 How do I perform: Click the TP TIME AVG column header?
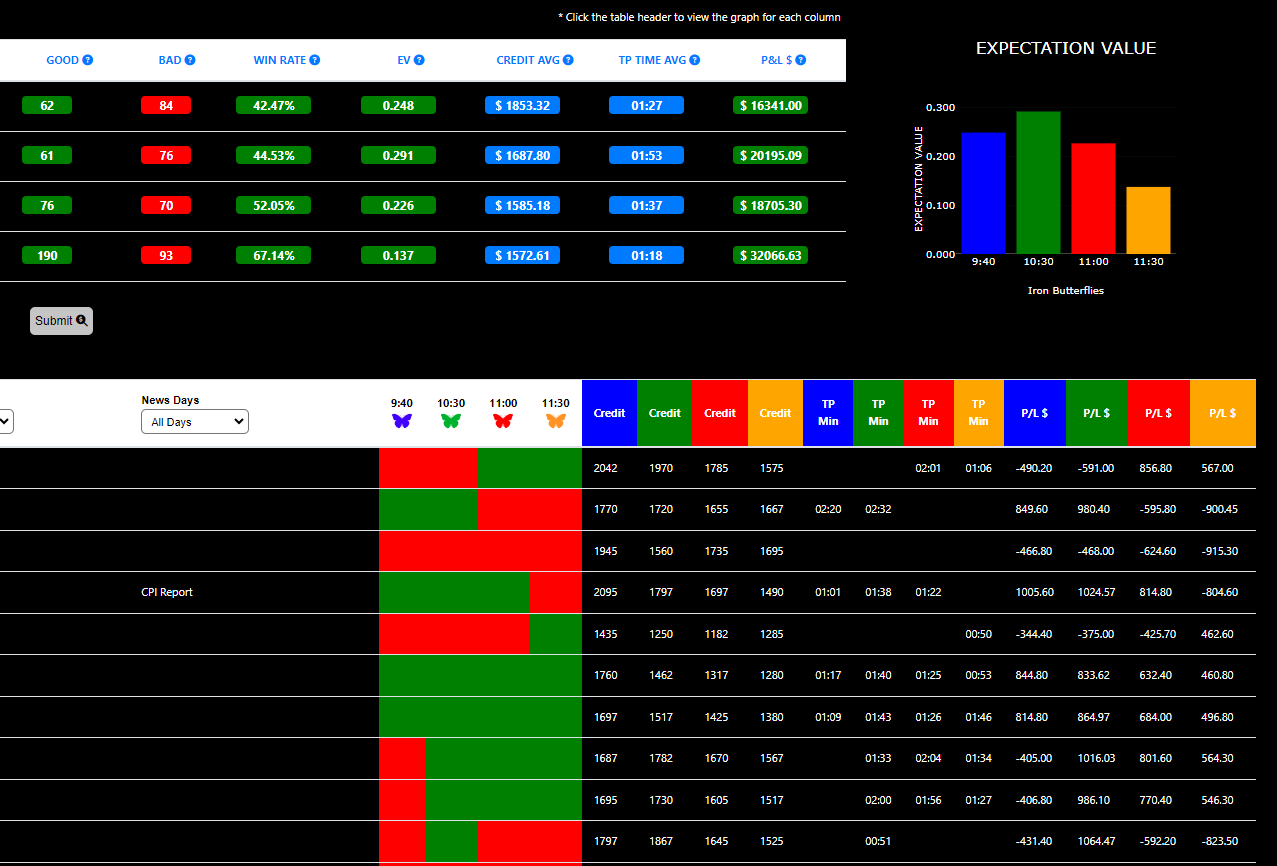point(652,60)
